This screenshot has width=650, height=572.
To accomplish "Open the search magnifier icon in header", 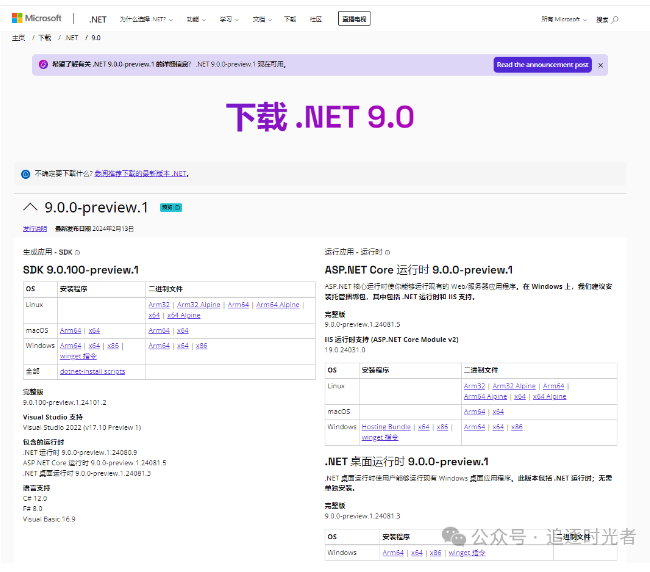I will (x=615, y=19).
